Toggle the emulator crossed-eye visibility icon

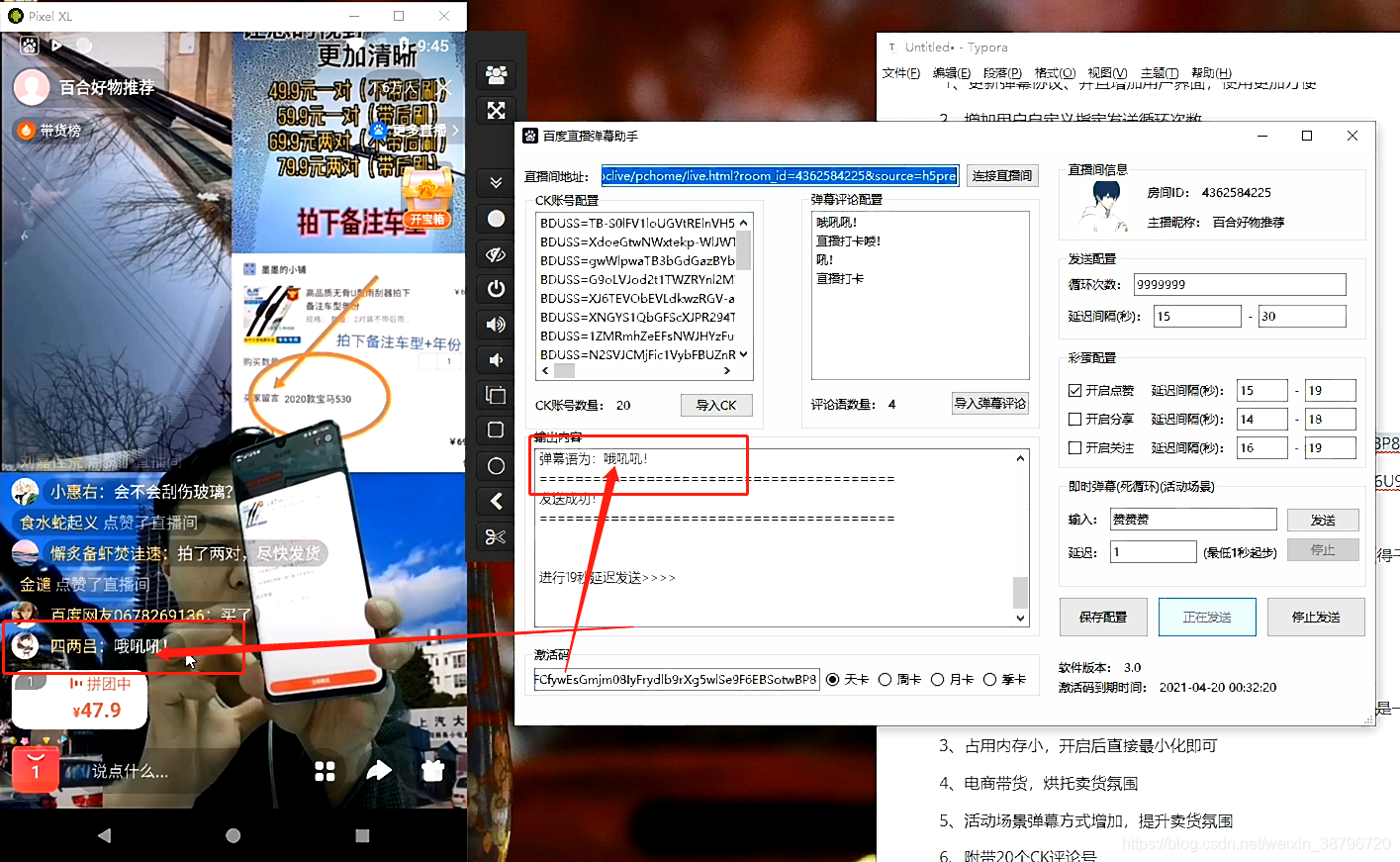pos(497,254)
